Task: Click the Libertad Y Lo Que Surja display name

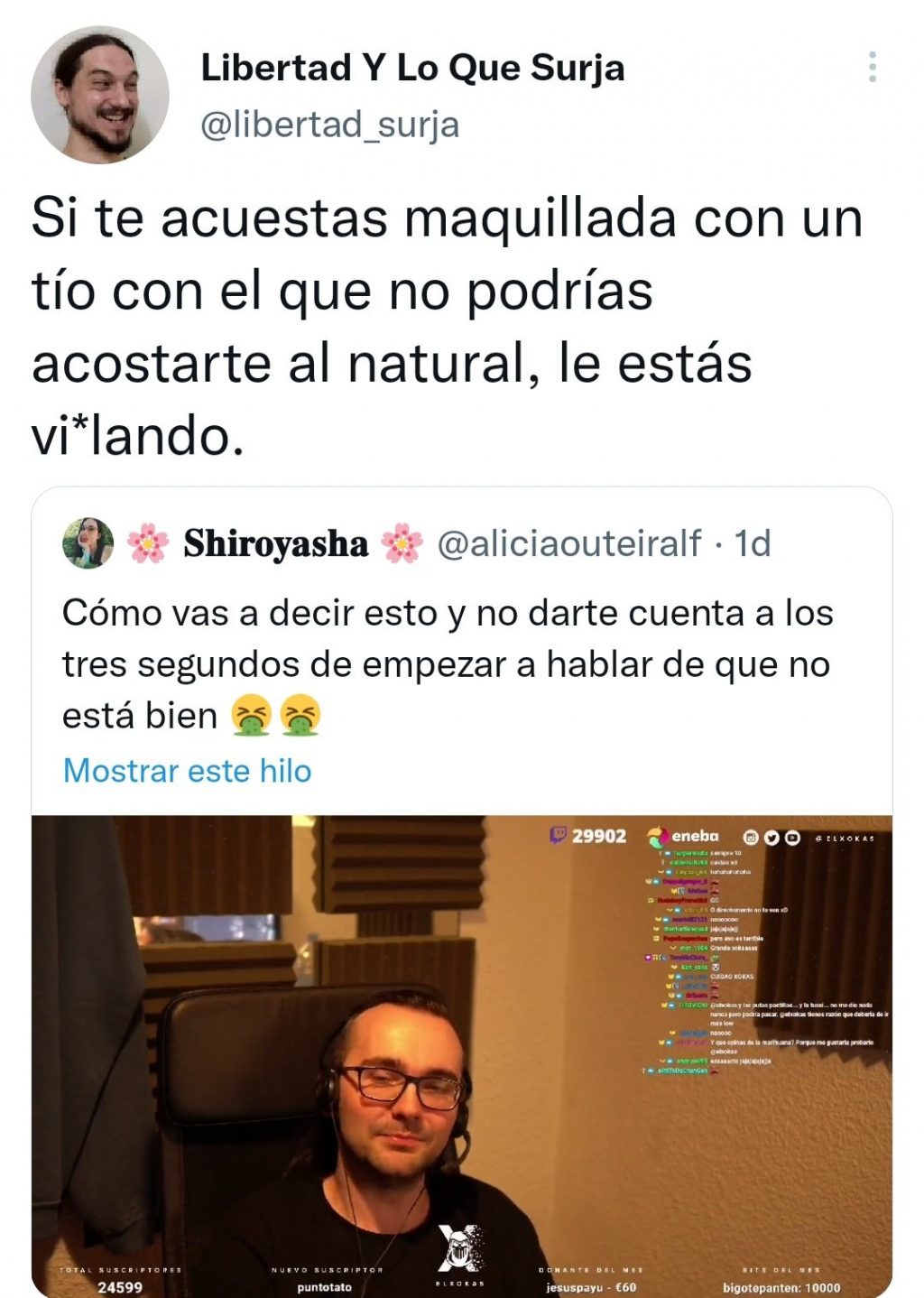Action: [412, 69]
